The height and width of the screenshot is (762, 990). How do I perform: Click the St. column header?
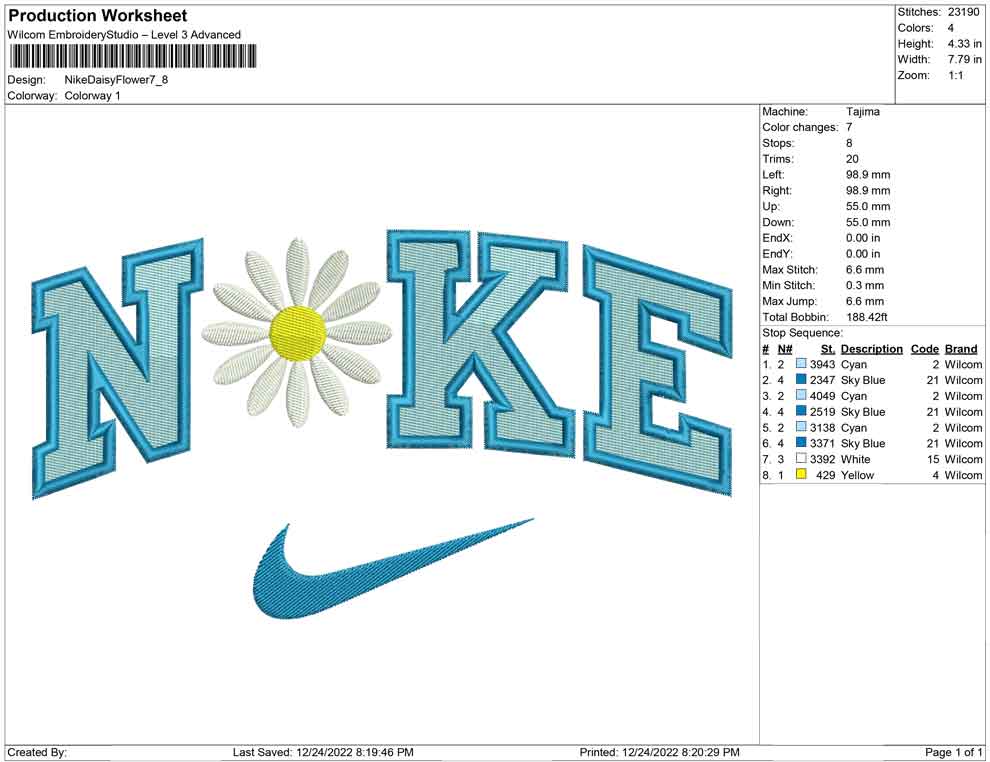pyautogui.click(x=827, y=349)
